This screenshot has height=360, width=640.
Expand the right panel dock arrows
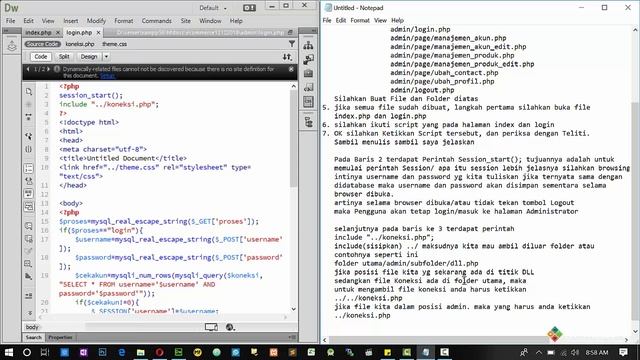(313, 31)
